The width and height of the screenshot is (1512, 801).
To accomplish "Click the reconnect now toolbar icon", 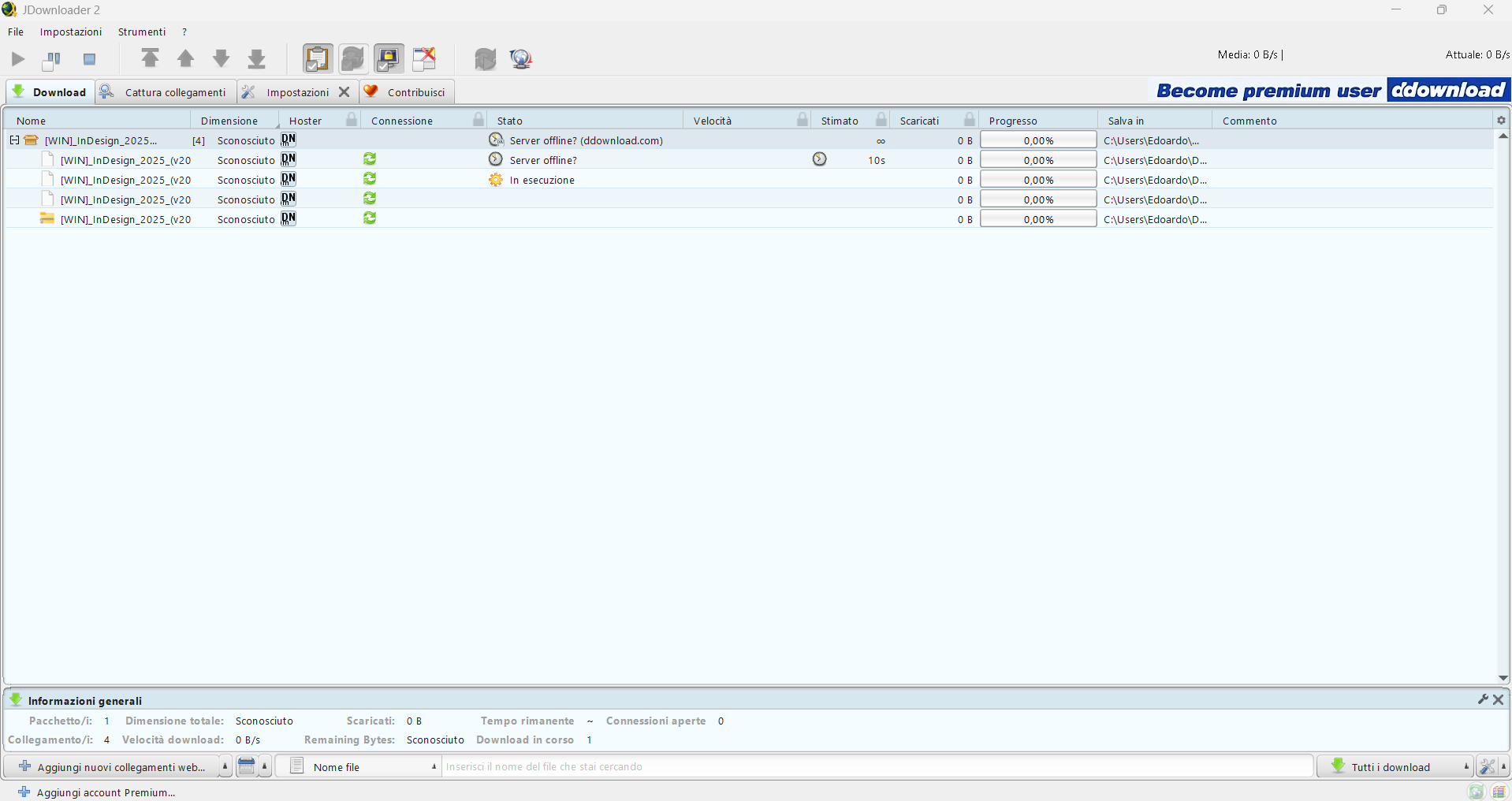I will click(486, 58).
